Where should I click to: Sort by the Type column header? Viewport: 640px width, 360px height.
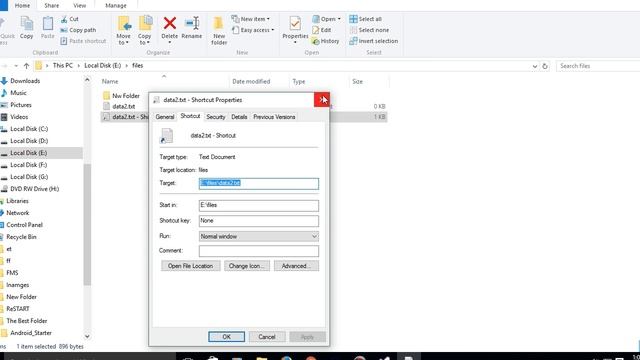click(298, 82)
